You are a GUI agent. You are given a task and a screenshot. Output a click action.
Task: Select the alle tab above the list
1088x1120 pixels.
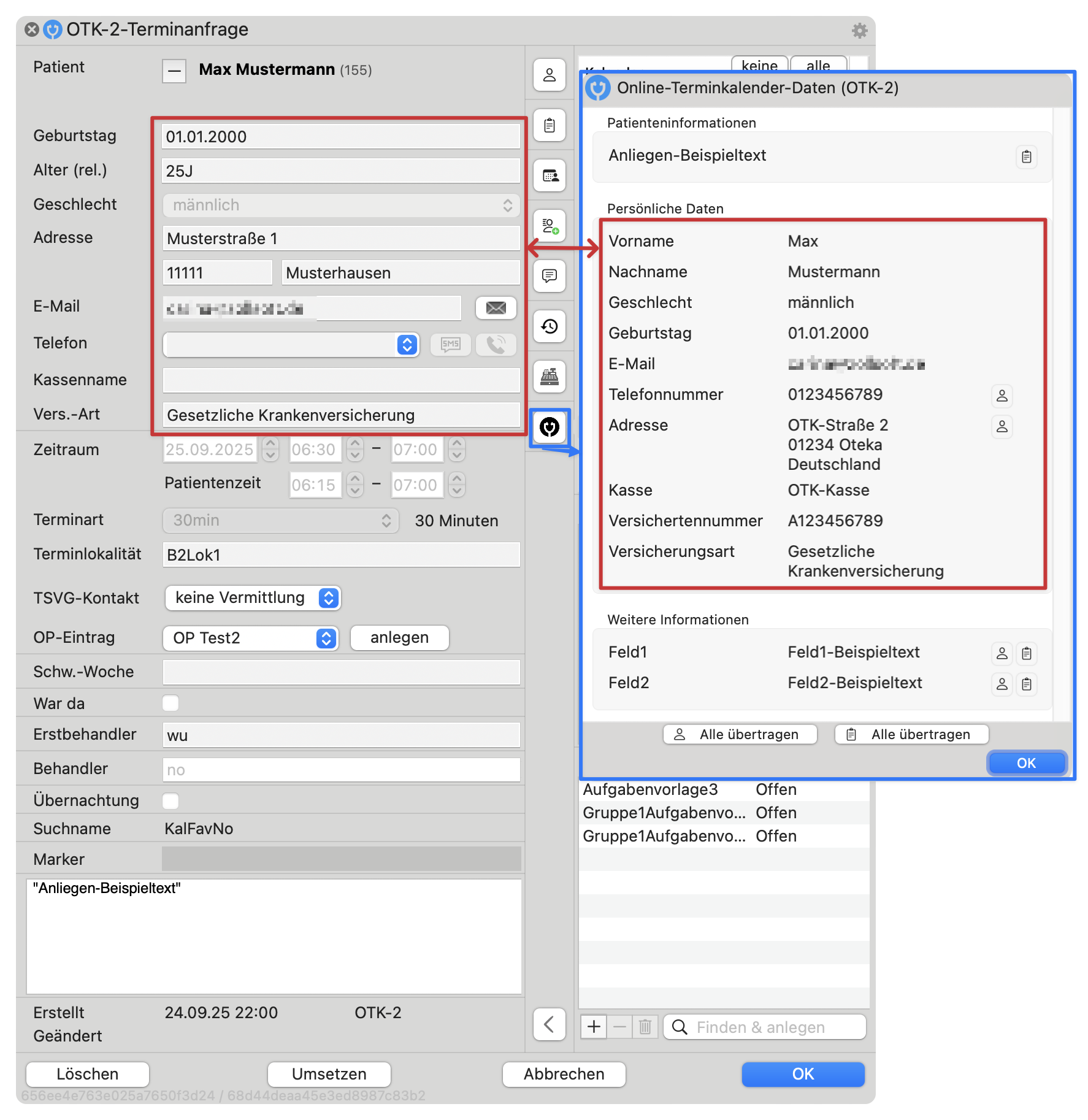point(818,65)
